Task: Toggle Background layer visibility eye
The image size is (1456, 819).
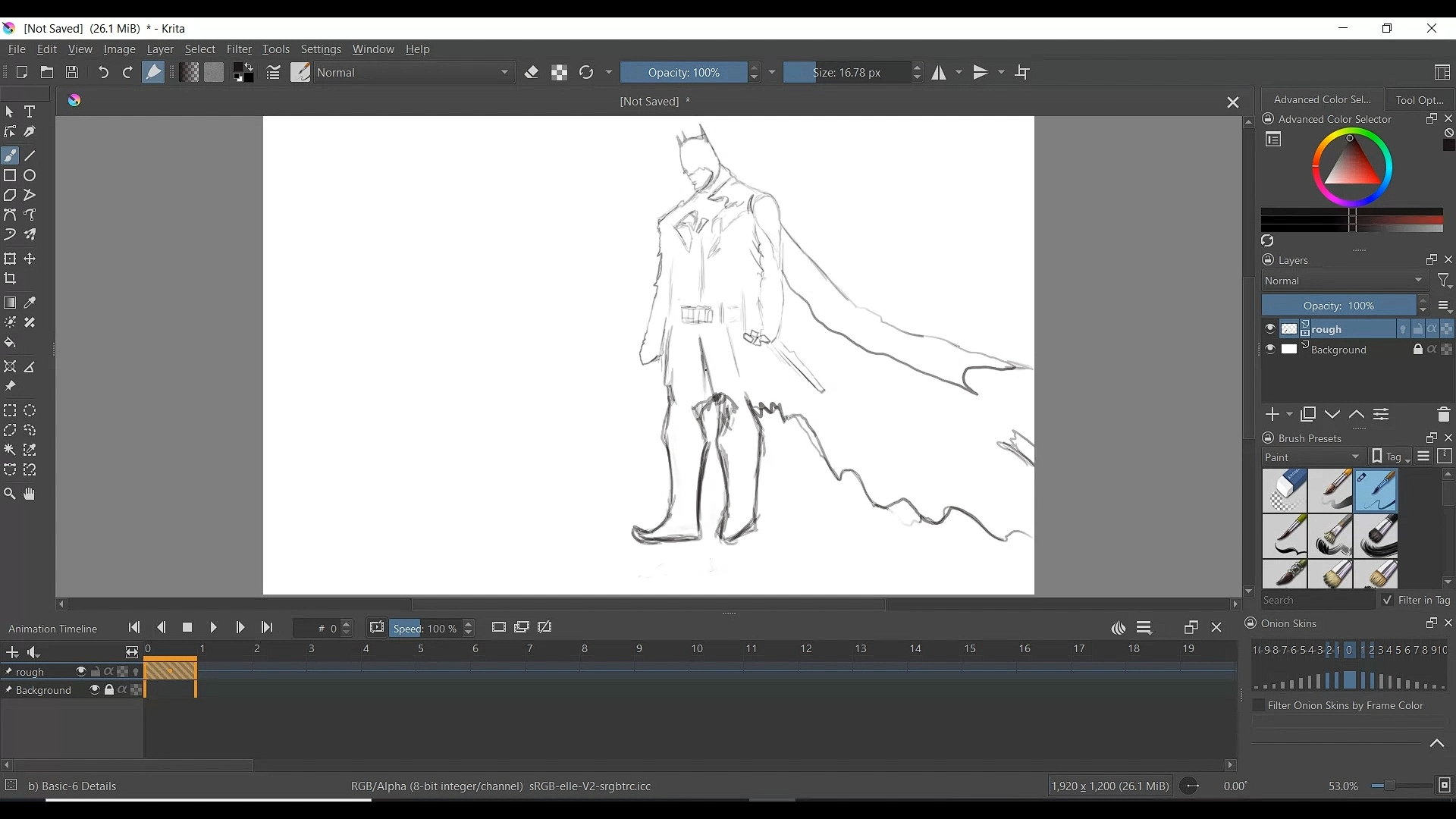Action: click(1270, 350)
